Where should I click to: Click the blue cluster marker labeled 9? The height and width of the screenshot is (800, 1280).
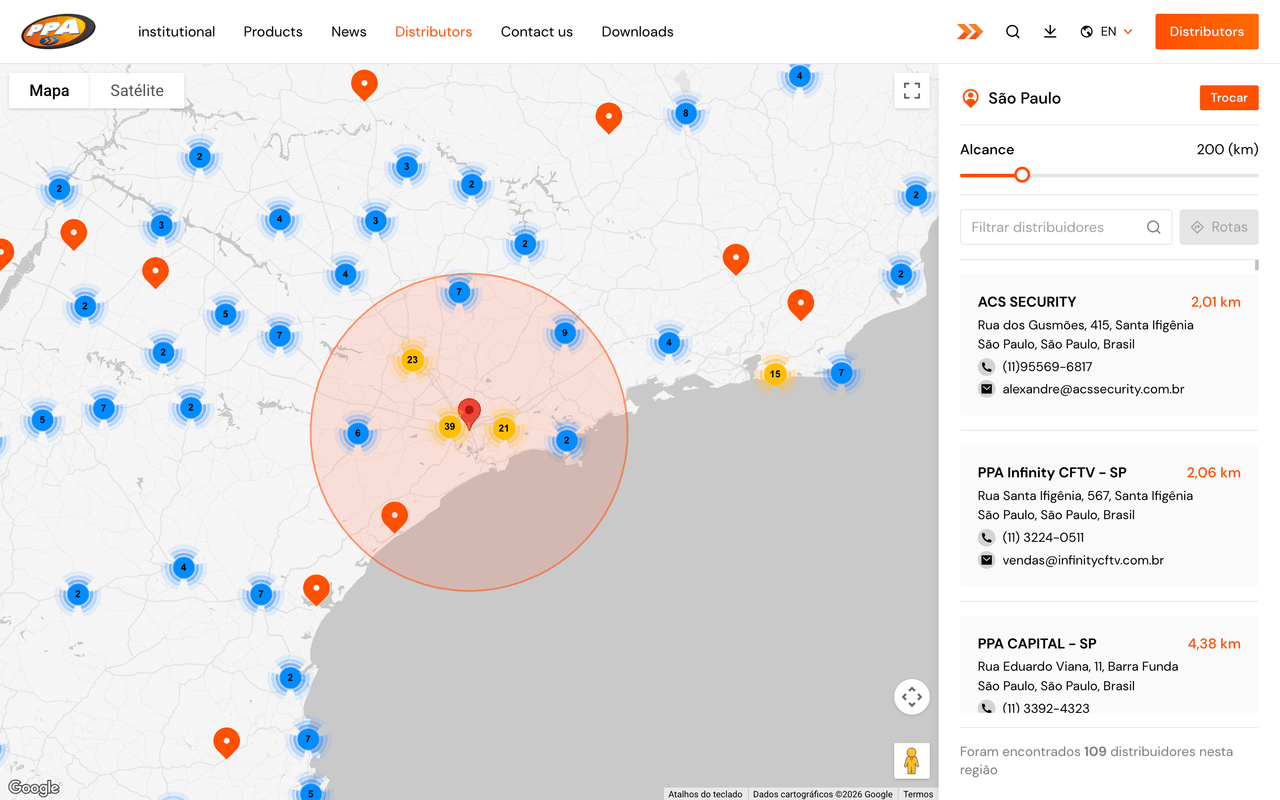pyautogui.click(x=565, y=333)
